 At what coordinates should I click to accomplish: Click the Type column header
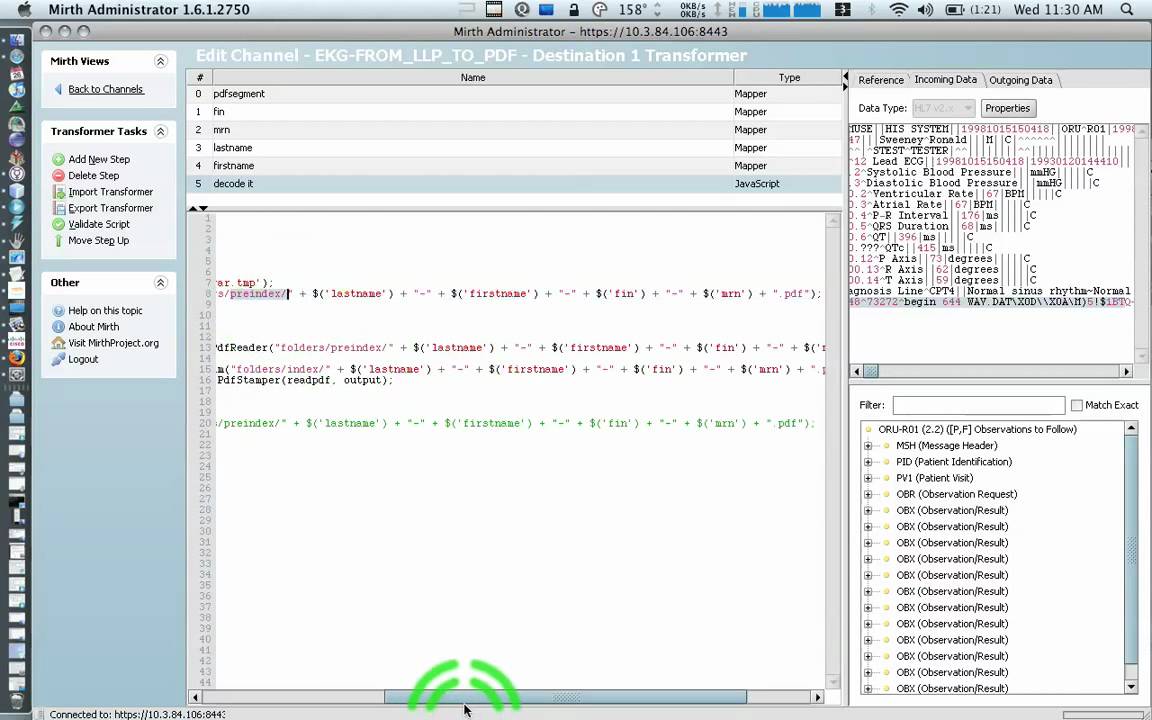click(x=788, y=77)
